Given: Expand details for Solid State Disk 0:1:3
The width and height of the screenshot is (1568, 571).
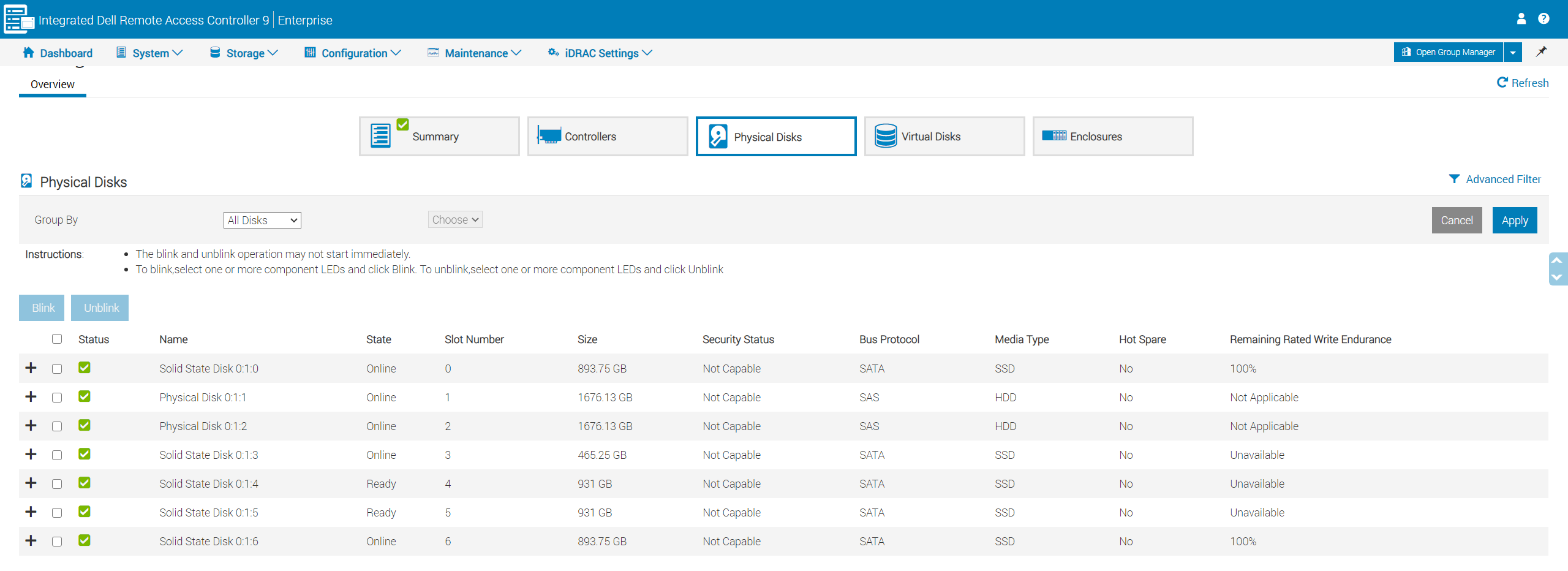Looking at the screenshot, I should [31, 454].
